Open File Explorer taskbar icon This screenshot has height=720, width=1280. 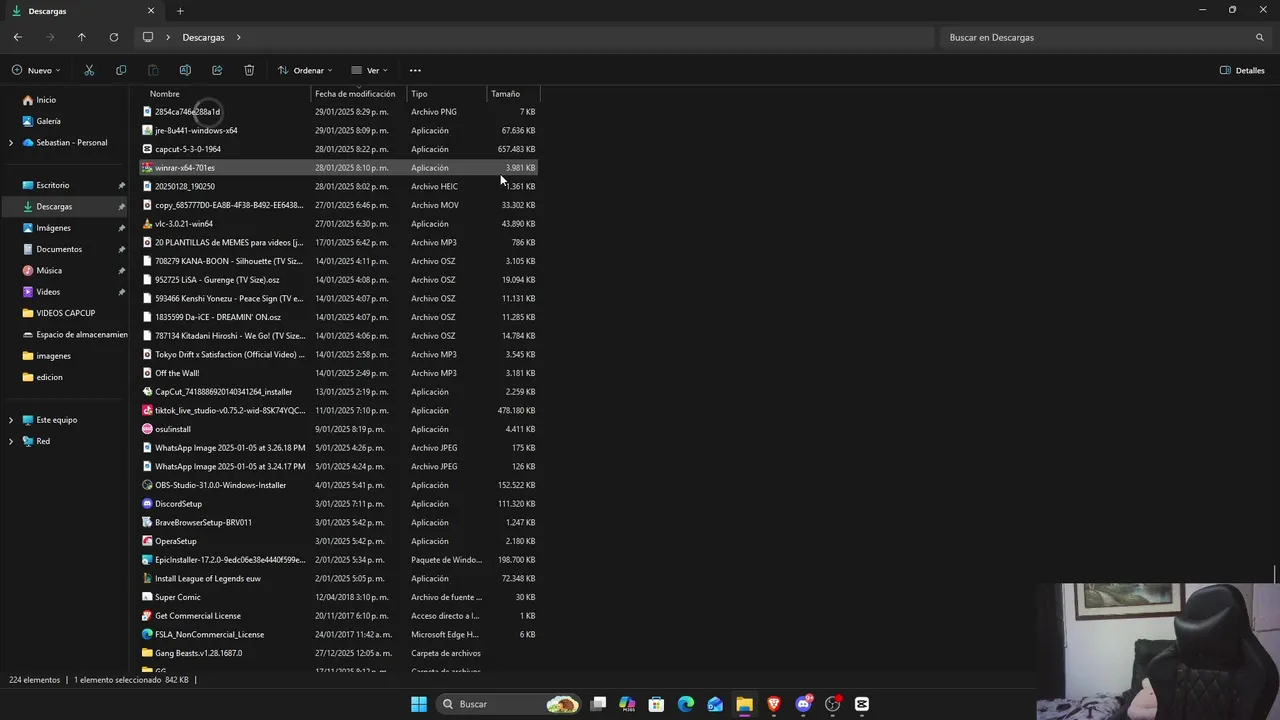click(744, 704)
